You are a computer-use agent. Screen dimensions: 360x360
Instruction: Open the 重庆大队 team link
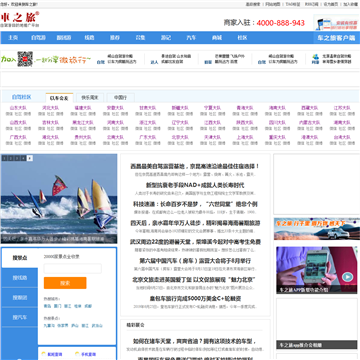point(277,137)
